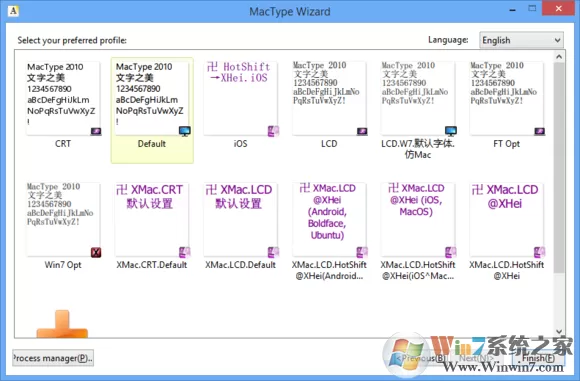Viewport: 580px width, 381px height.
Task: Choose XMac.CRT.Default profile
Action: pyautogui.click(x=152, y=219)
